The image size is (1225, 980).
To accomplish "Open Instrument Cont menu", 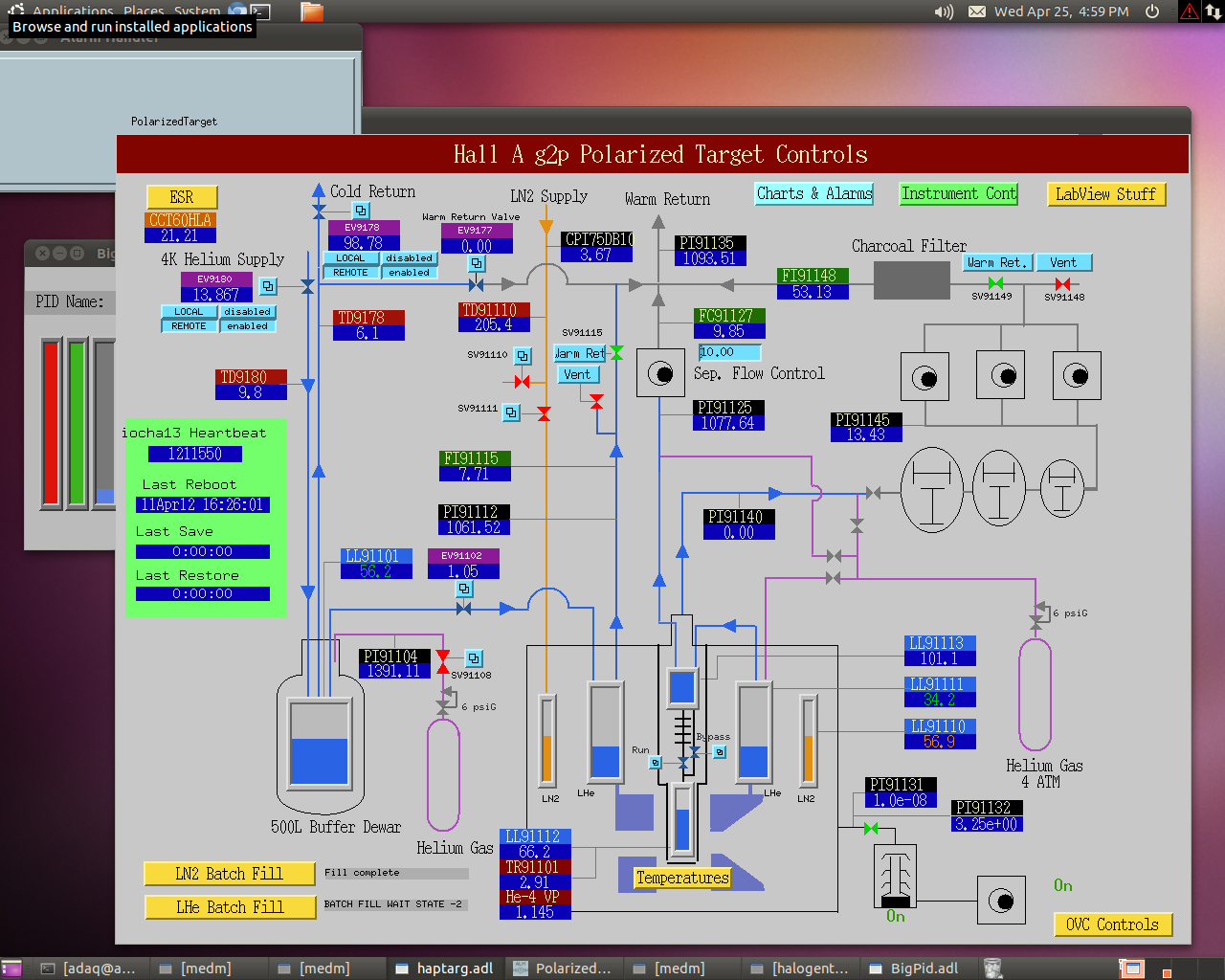I will (958, 193).
